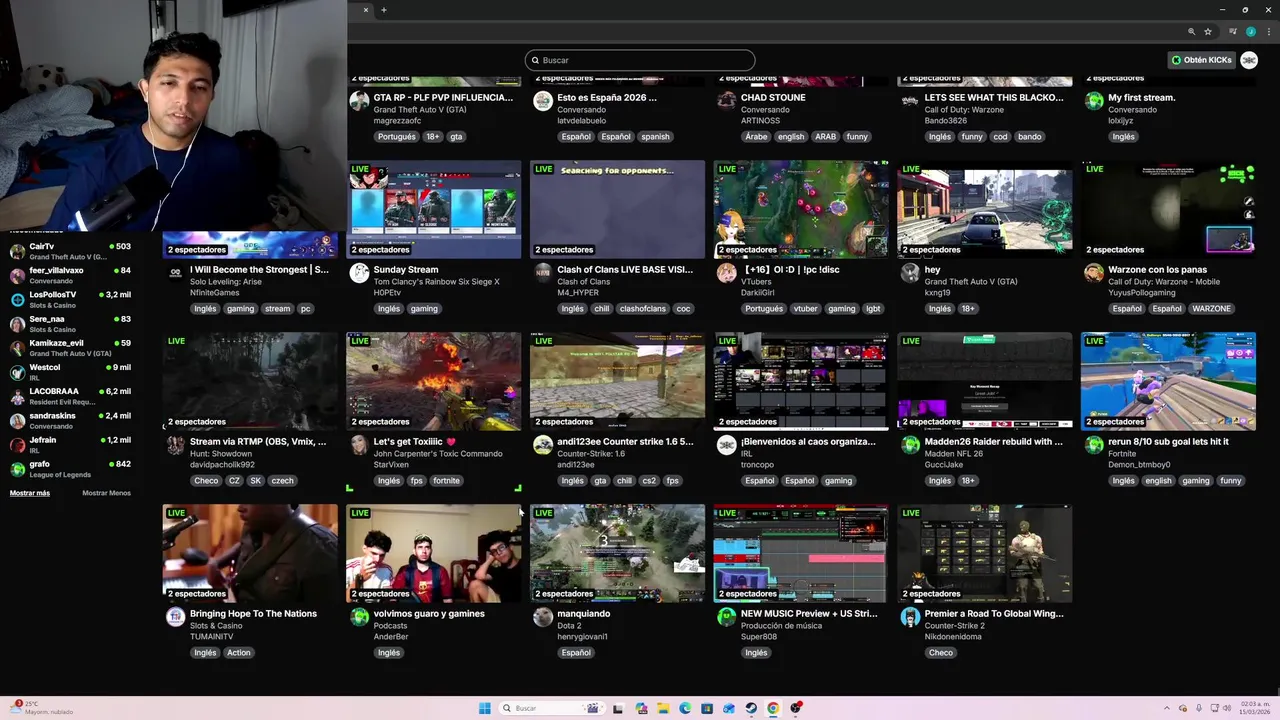Click GucciJake channel avatar
Screen dimensions: 1280x720
click(910, 445)
